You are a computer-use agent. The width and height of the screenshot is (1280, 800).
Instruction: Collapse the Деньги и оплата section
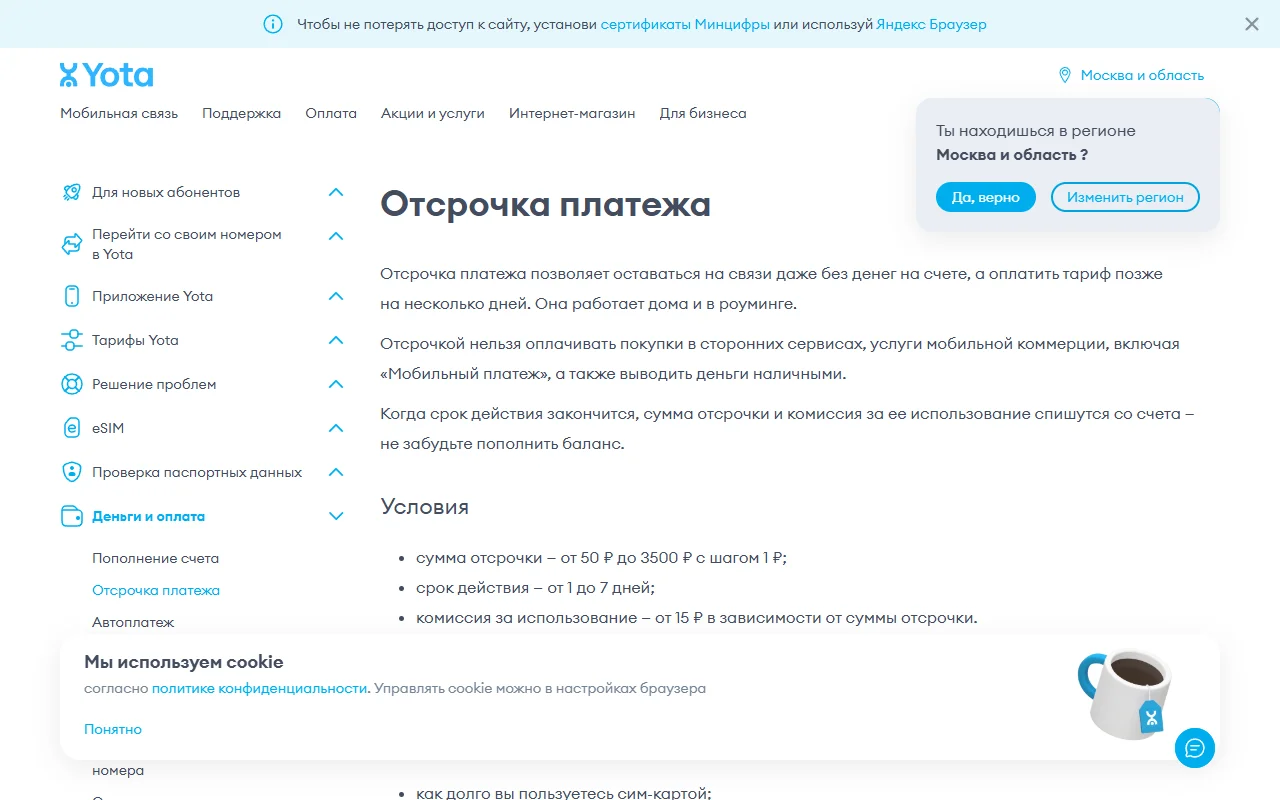(336, 516)
